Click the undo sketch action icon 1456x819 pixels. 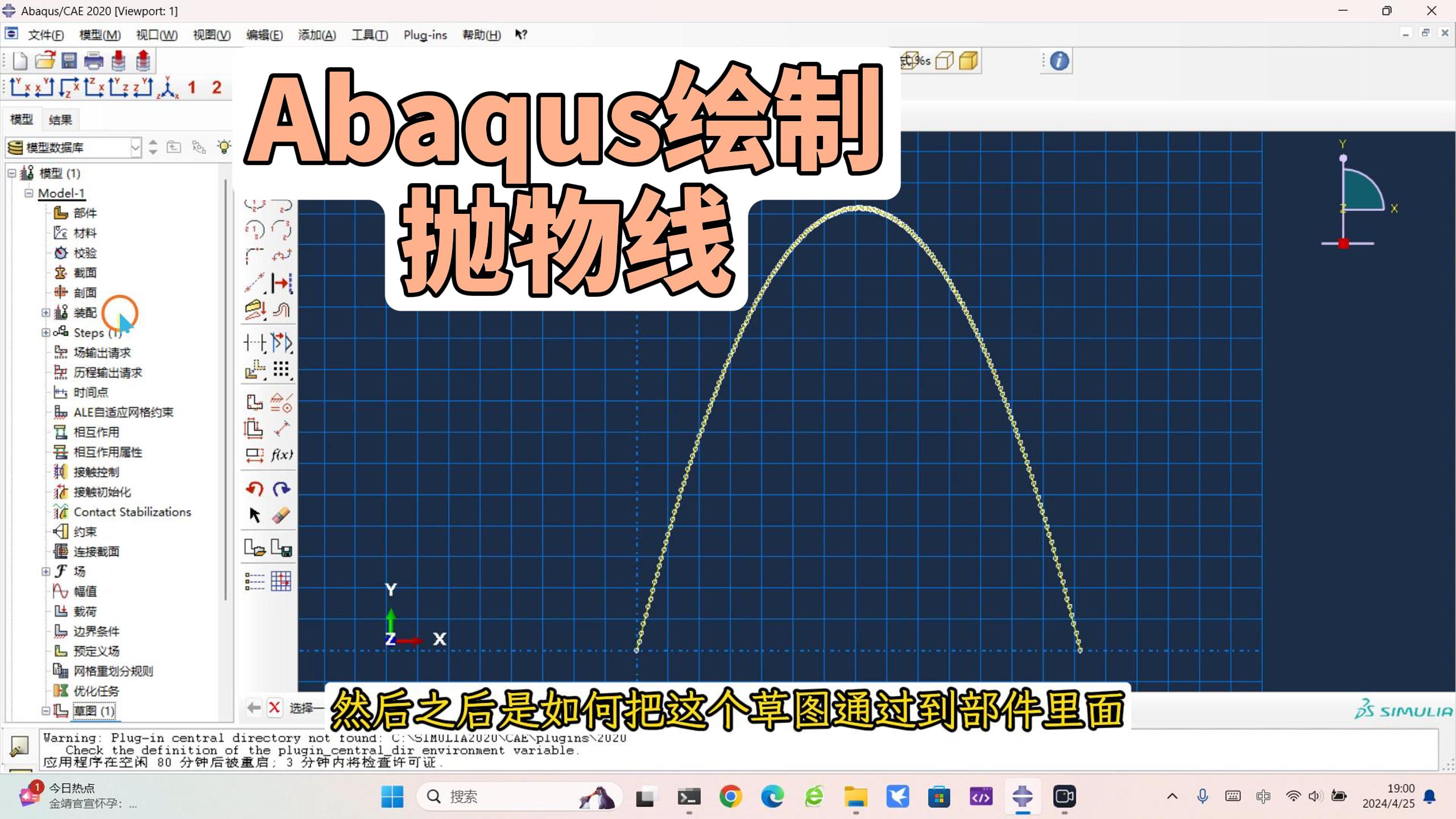coord(254,488)
